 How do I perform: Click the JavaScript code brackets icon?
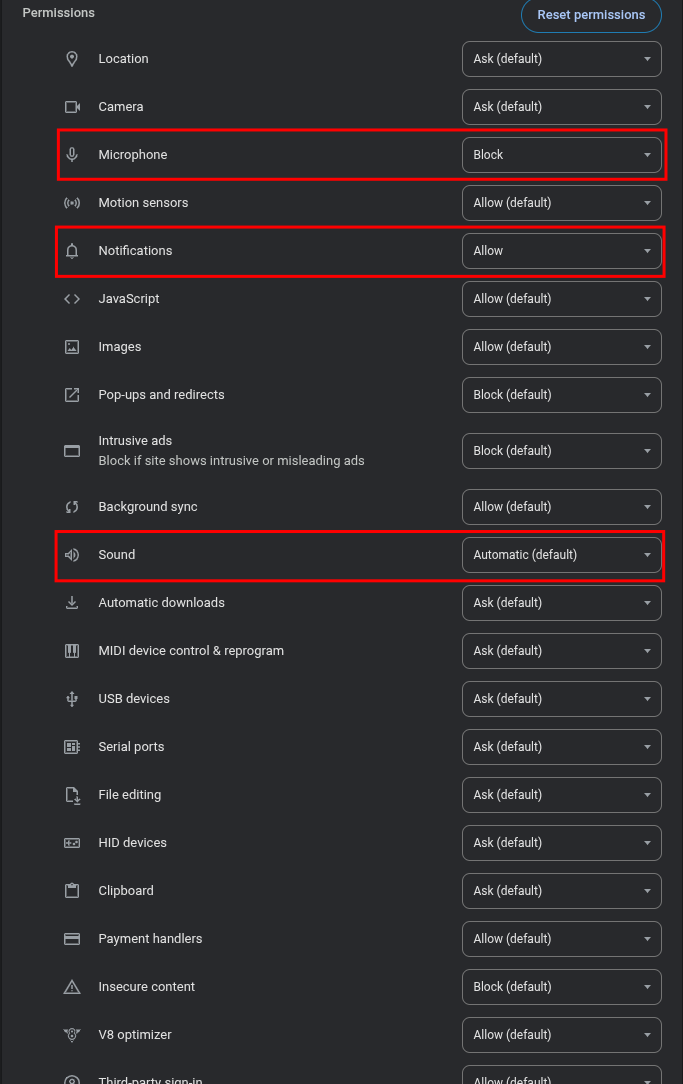[x=72, y=299]
